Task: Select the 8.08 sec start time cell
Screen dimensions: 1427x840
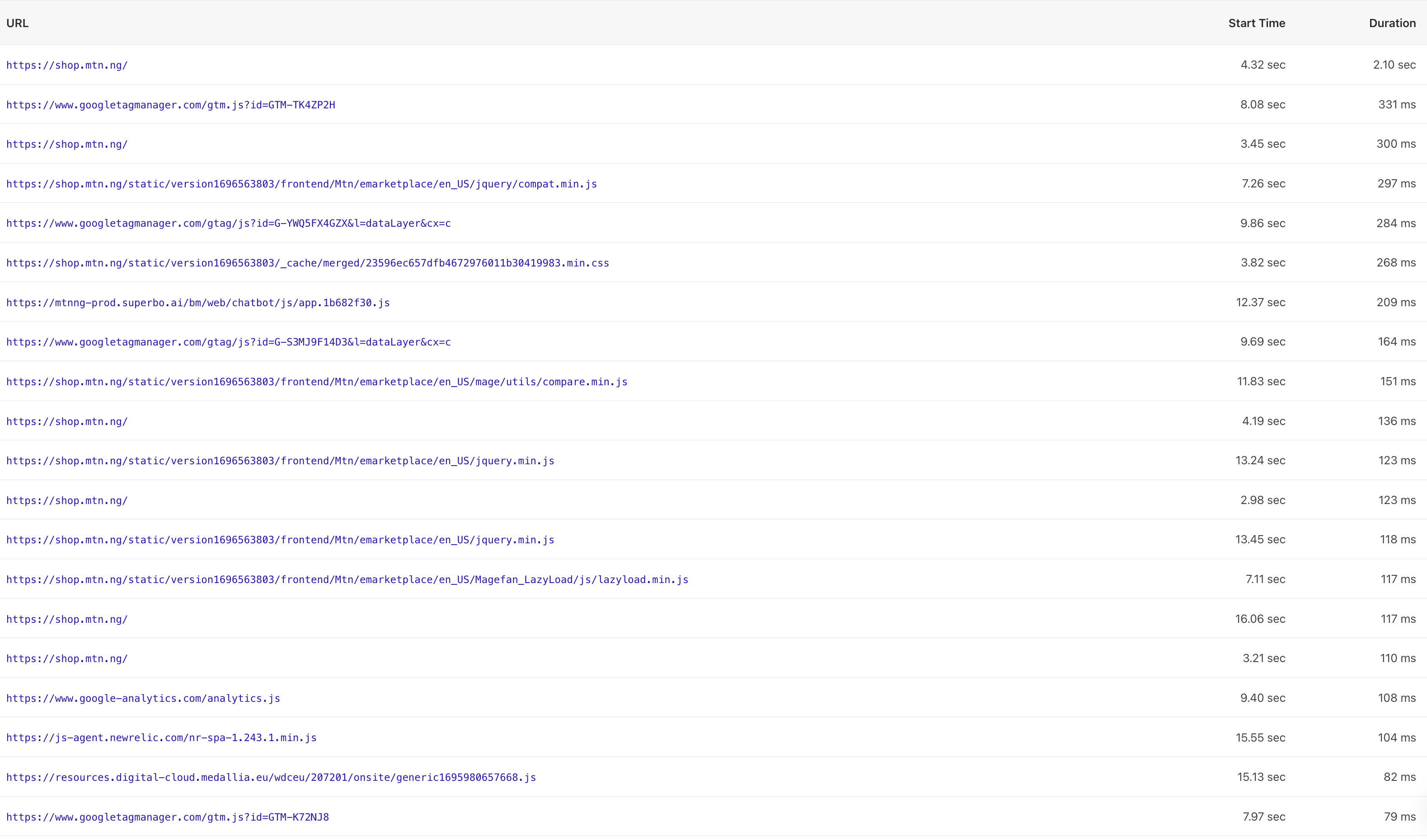Action: pos(1263,104)
